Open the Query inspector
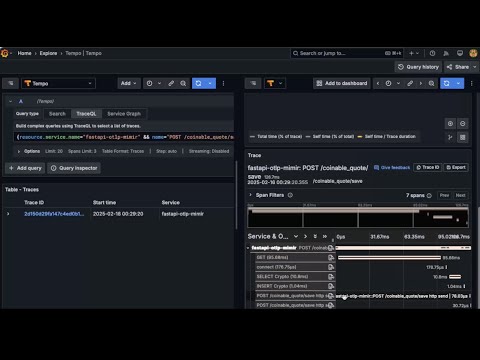Screen dimensions: 480x360 point(74,168)
